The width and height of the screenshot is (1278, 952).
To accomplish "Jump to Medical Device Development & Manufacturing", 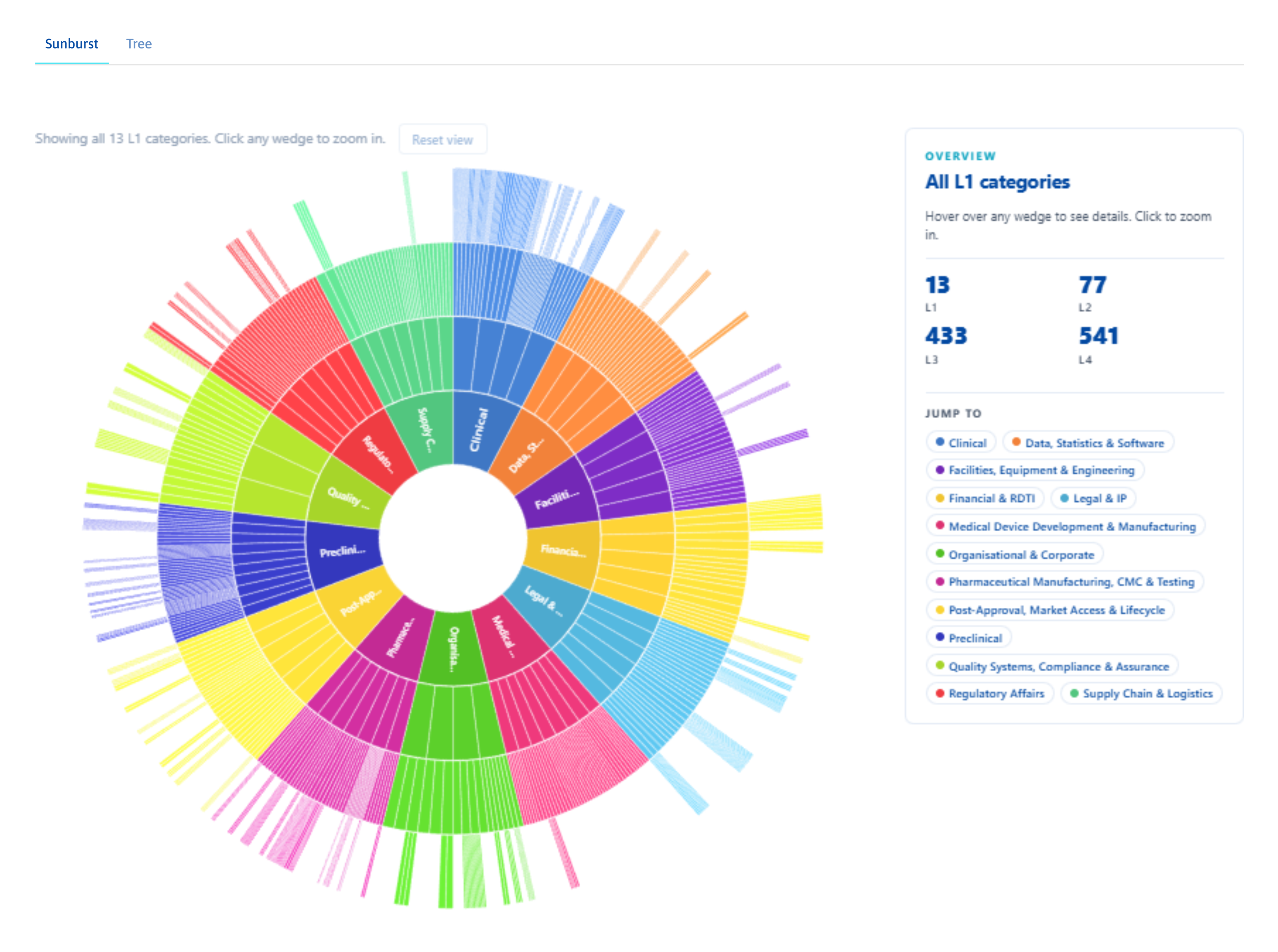I will click(1065, 527).
